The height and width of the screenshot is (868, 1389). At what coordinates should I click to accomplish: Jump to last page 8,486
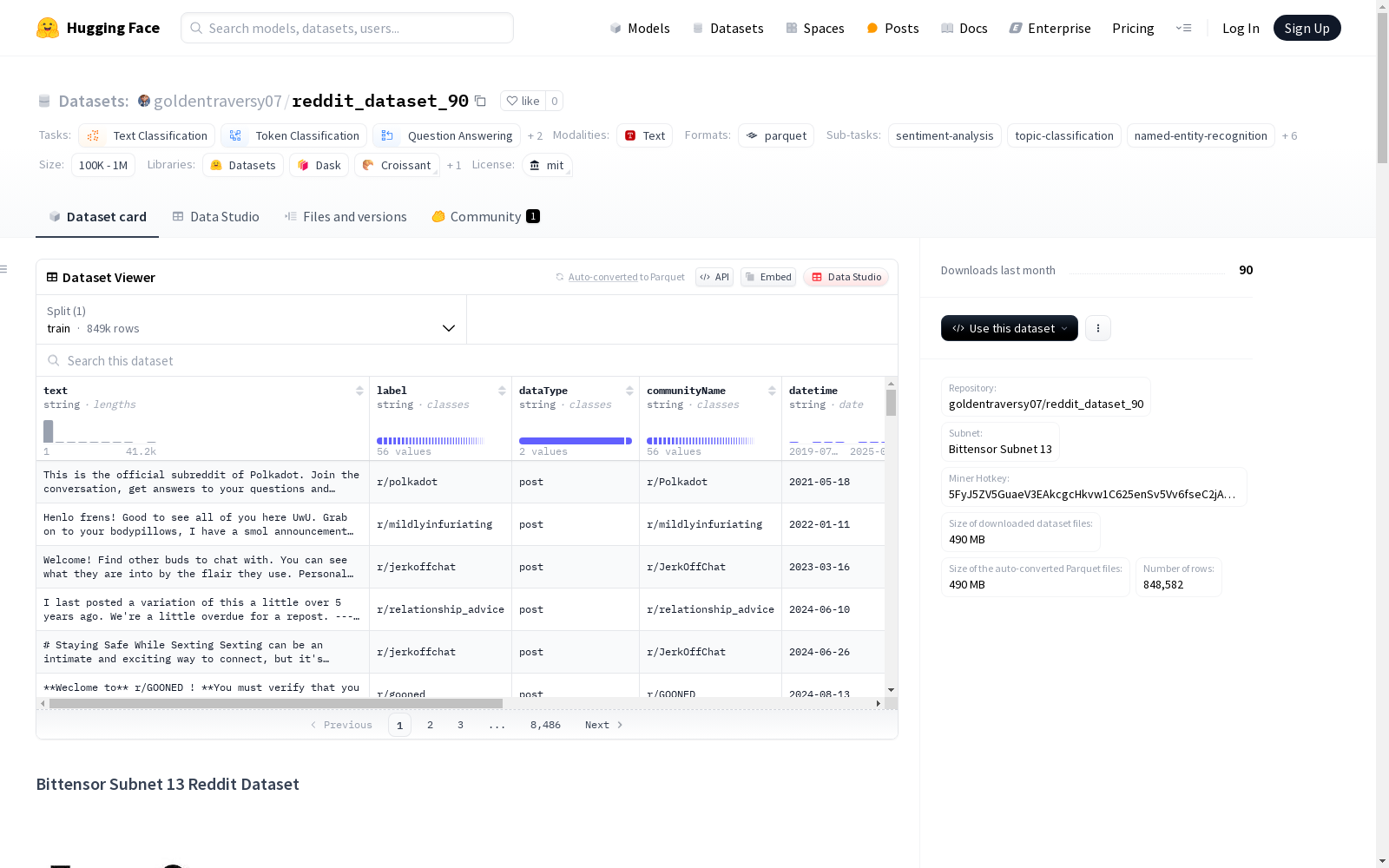pyautogui.click(x=545, y=725)
